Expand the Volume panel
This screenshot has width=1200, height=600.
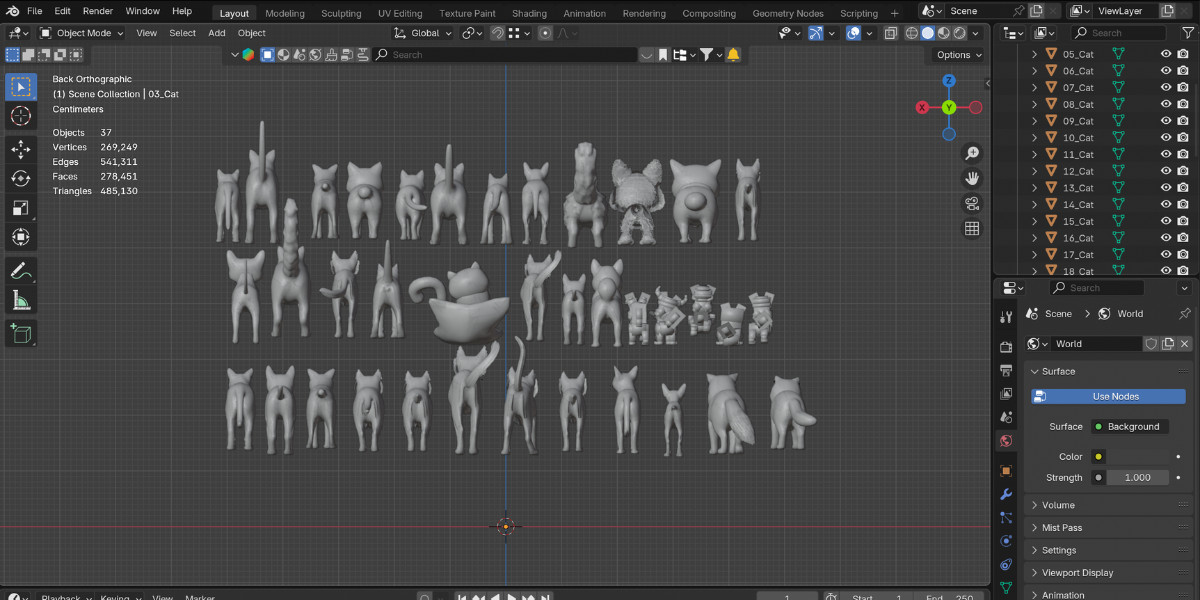1110,505
